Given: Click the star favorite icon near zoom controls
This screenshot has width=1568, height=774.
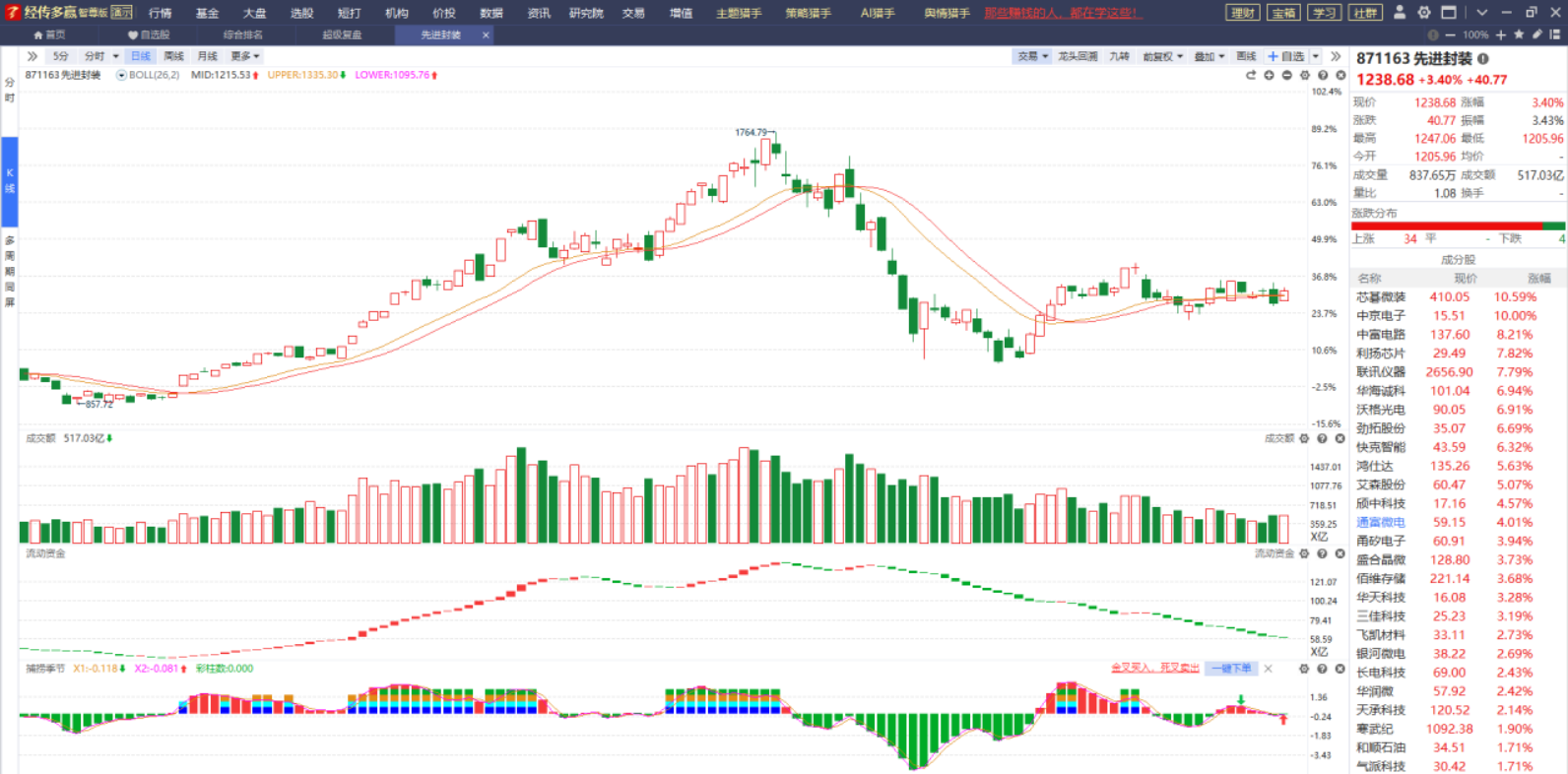Looking at the screenshot, I should 1519,34.
